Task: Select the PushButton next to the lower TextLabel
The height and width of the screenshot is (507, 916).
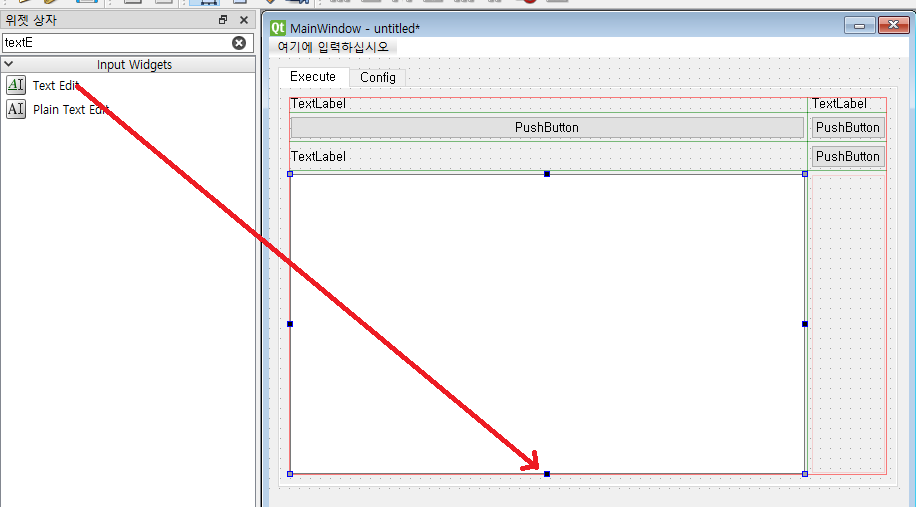Action: [848, 157]
